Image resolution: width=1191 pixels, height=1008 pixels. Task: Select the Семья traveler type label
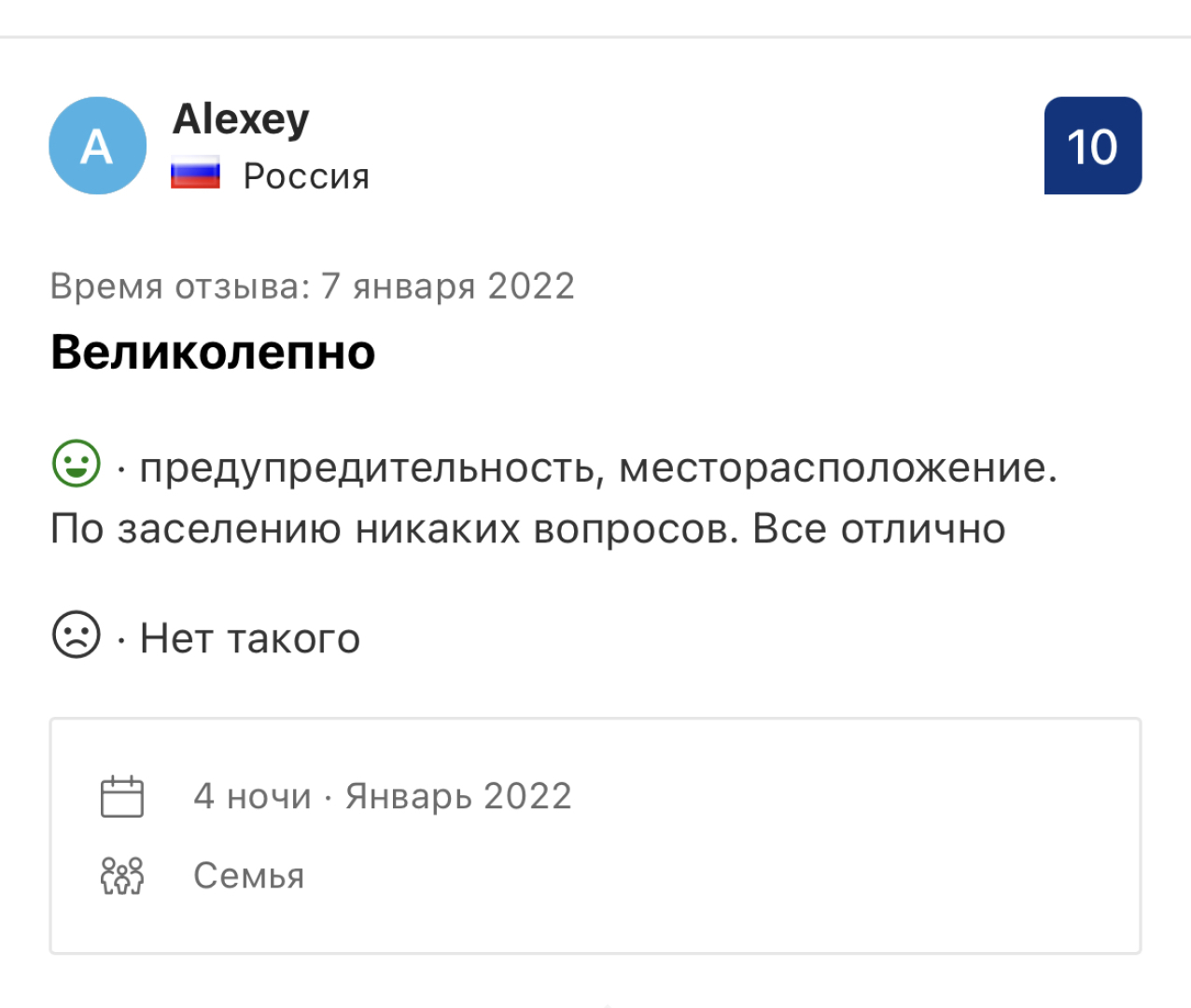click(x=248, y=875)
